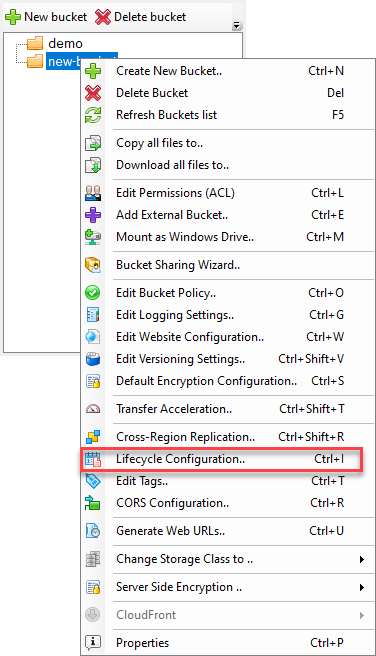Screen dimensions: 376x656
Task: Click the calendar icon for Lifecycle Configuration
Action: coord(93,459)
